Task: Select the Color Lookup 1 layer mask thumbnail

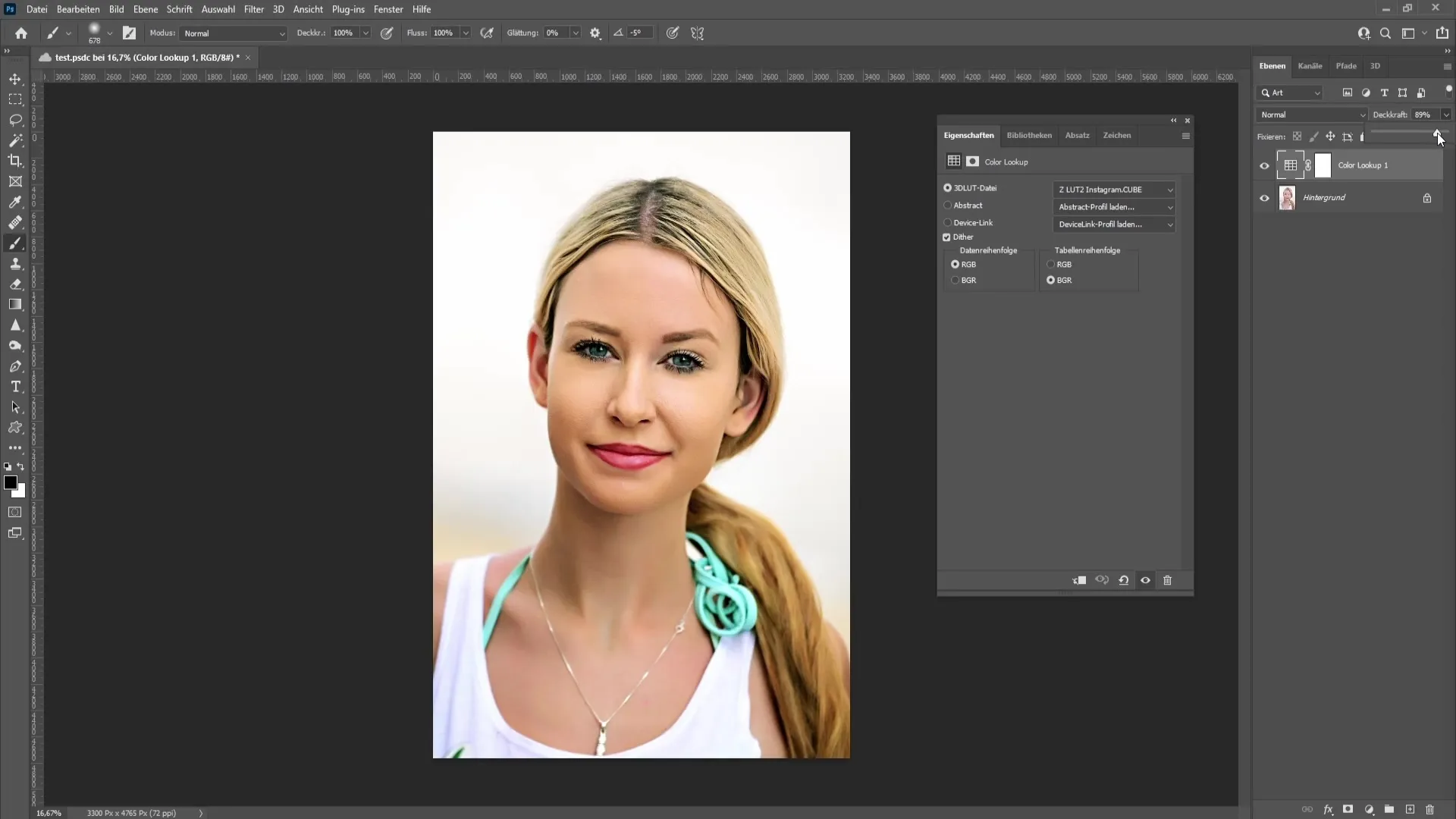Action: tap(1323, 165)
